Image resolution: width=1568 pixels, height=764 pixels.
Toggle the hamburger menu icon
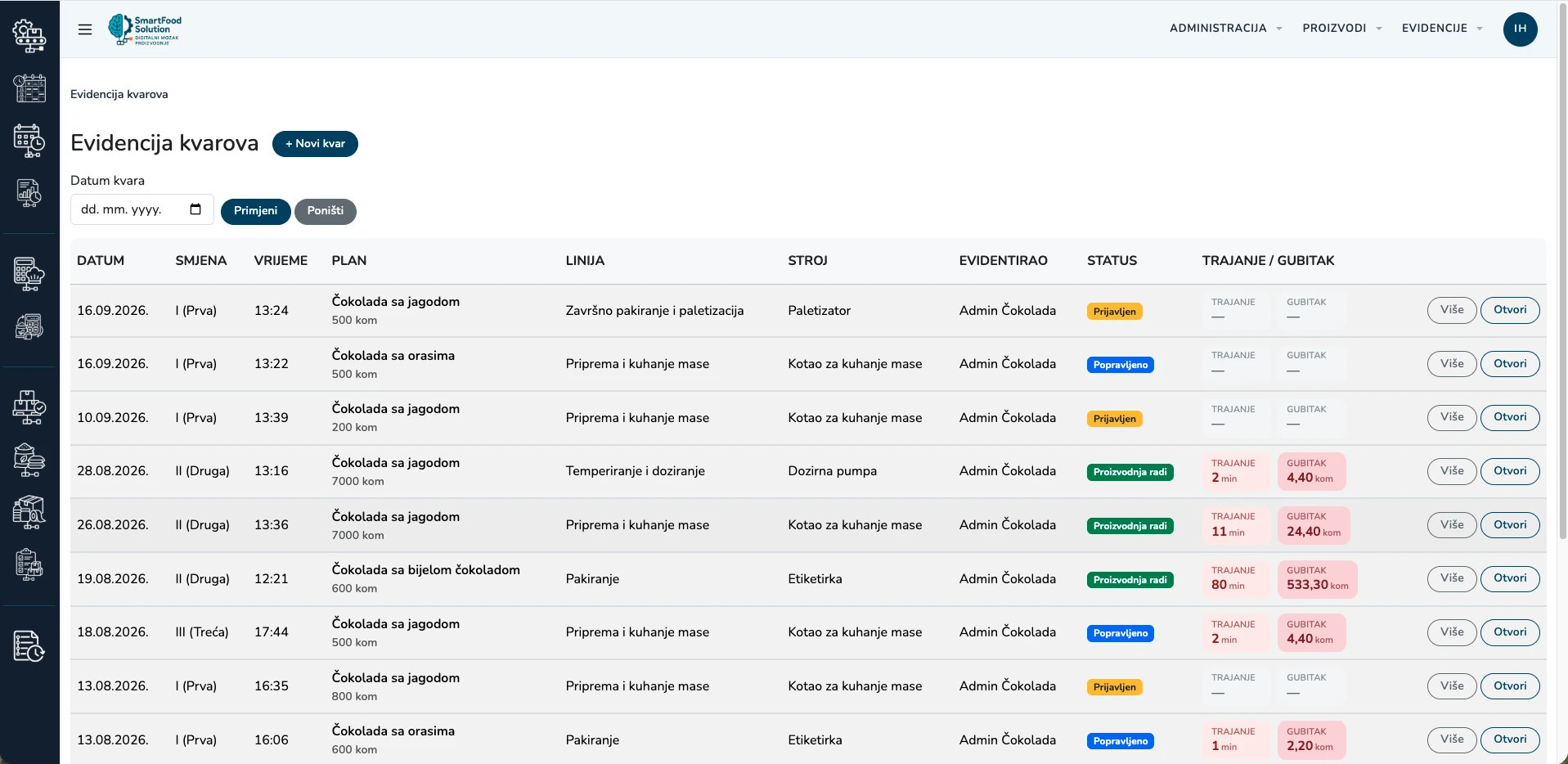85,29
